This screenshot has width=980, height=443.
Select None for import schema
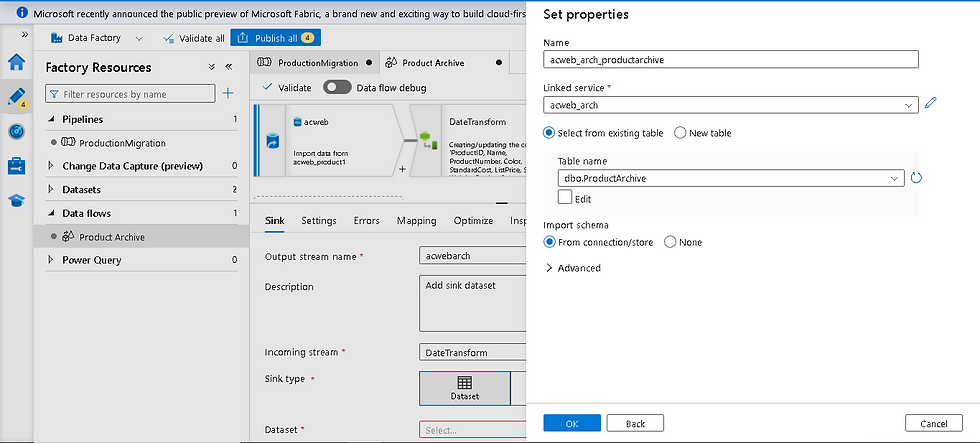point(670,242)
